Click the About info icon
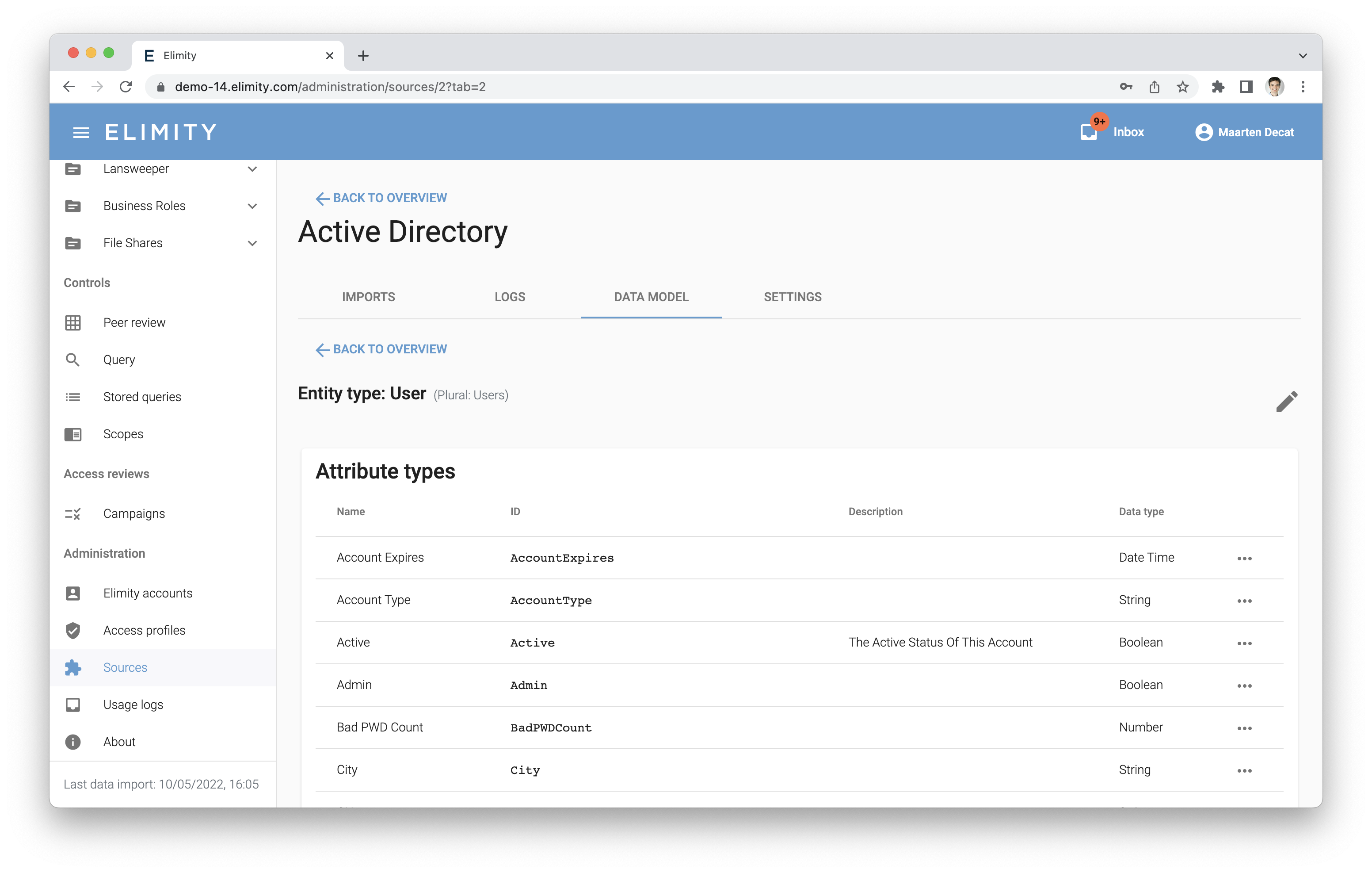 tap(73, 742)
